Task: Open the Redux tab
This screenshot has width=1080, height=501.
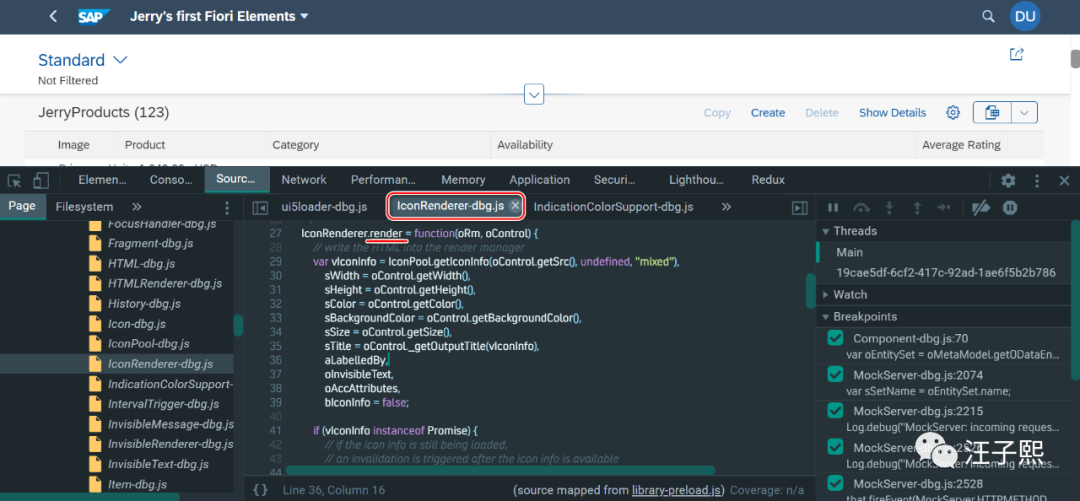Action: (768, 180)
